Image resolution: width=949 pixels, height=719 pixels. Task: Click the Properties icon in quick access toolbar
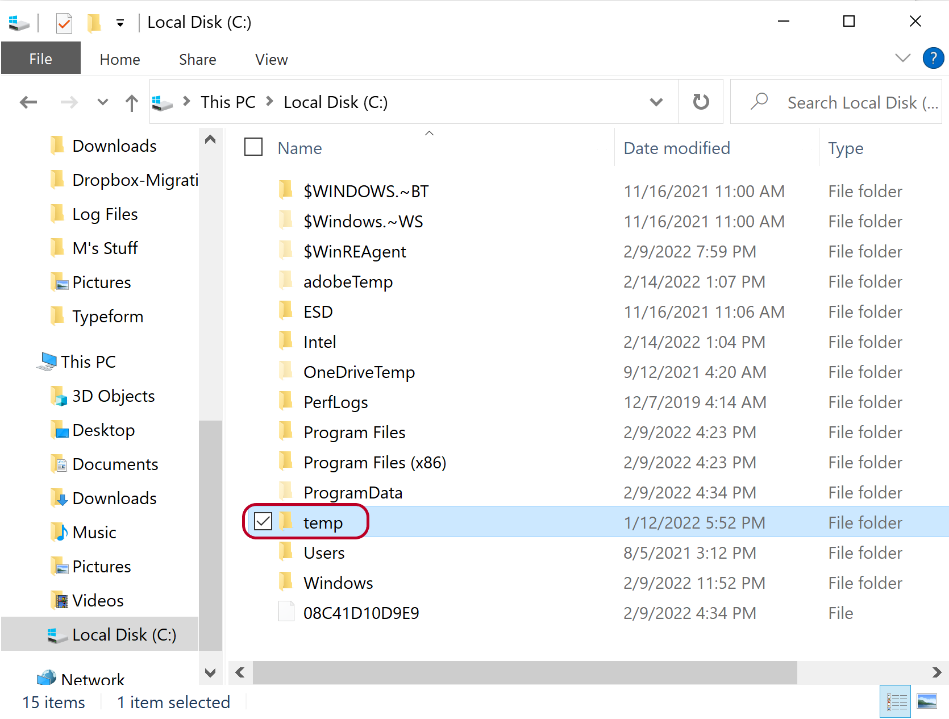64,22
